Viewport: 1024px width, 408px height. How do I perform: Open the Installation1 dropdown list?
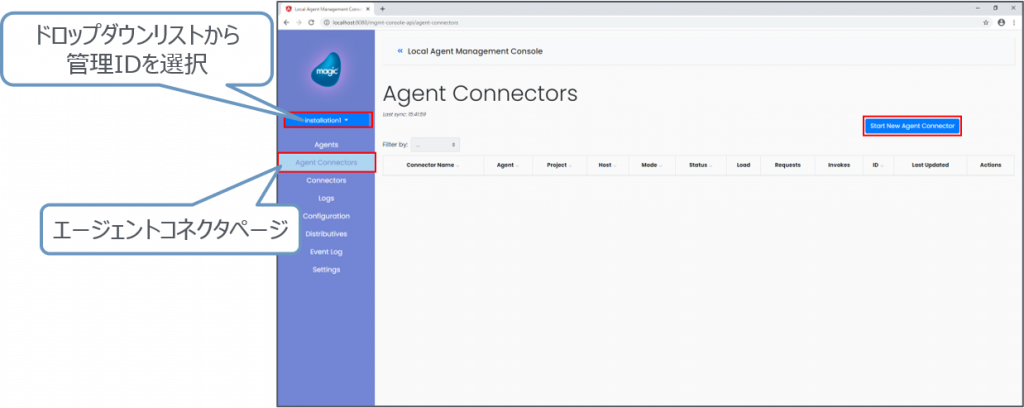click(x=326, y=120)
